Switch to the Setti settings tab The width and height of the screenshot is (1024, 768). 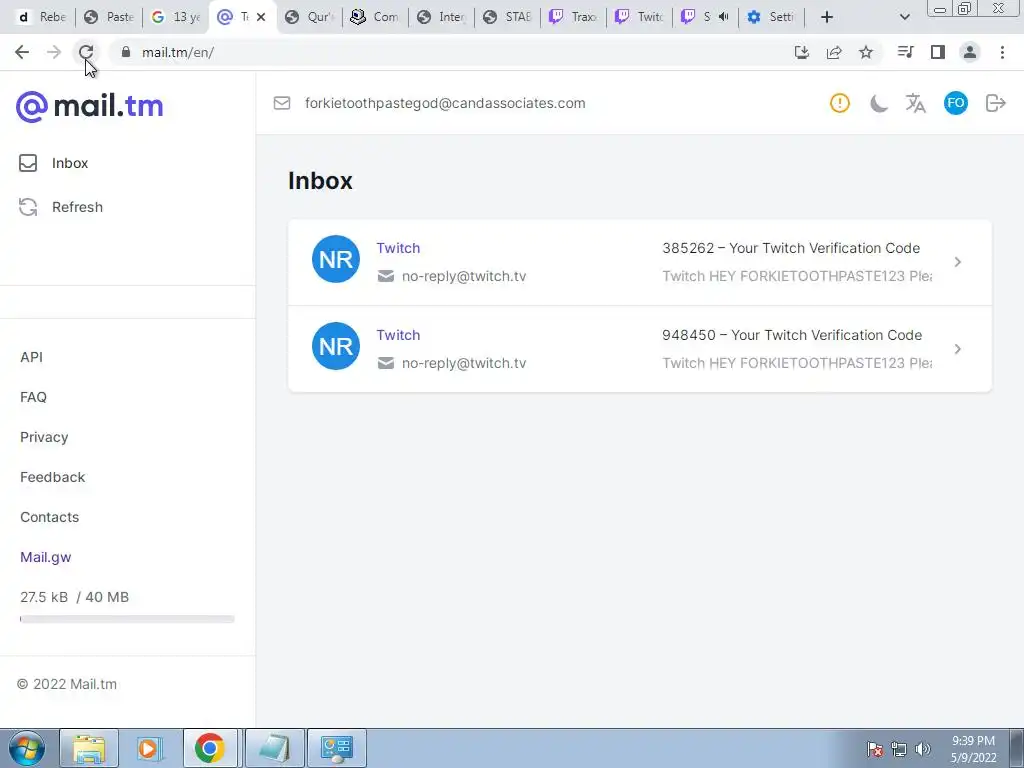click(x=771, y=17)
